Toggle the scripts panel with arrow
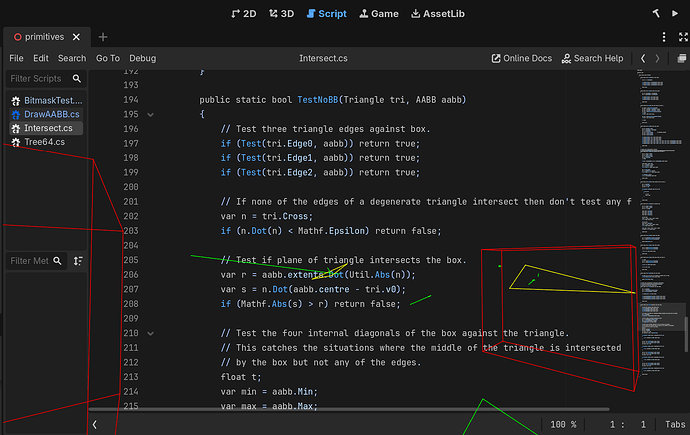This screenshot has width=690, height=435. click(x=95, y=424)
